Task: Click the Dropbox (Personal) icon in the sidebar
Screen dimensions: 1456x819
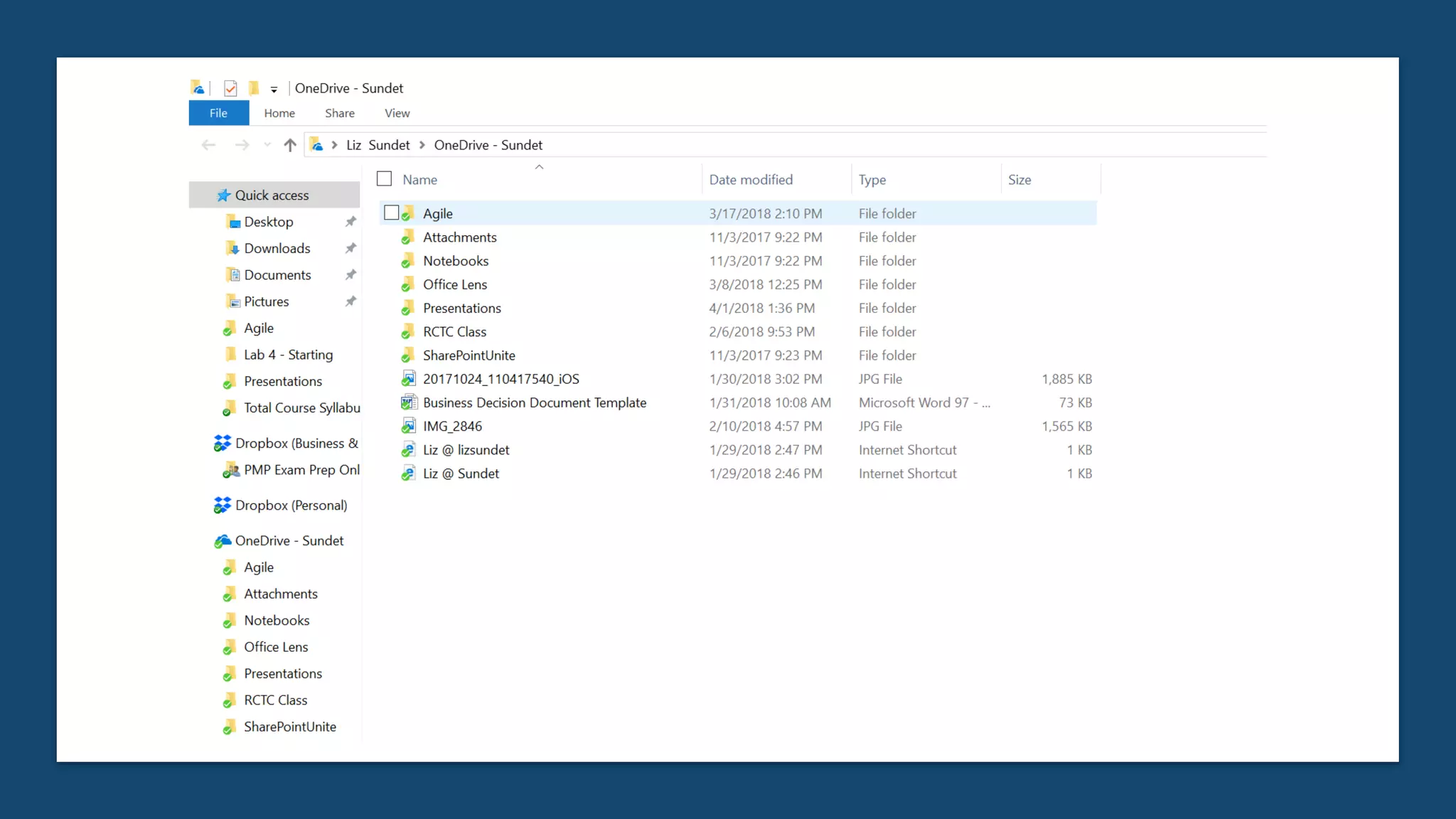Action: [x=223, y=505]
